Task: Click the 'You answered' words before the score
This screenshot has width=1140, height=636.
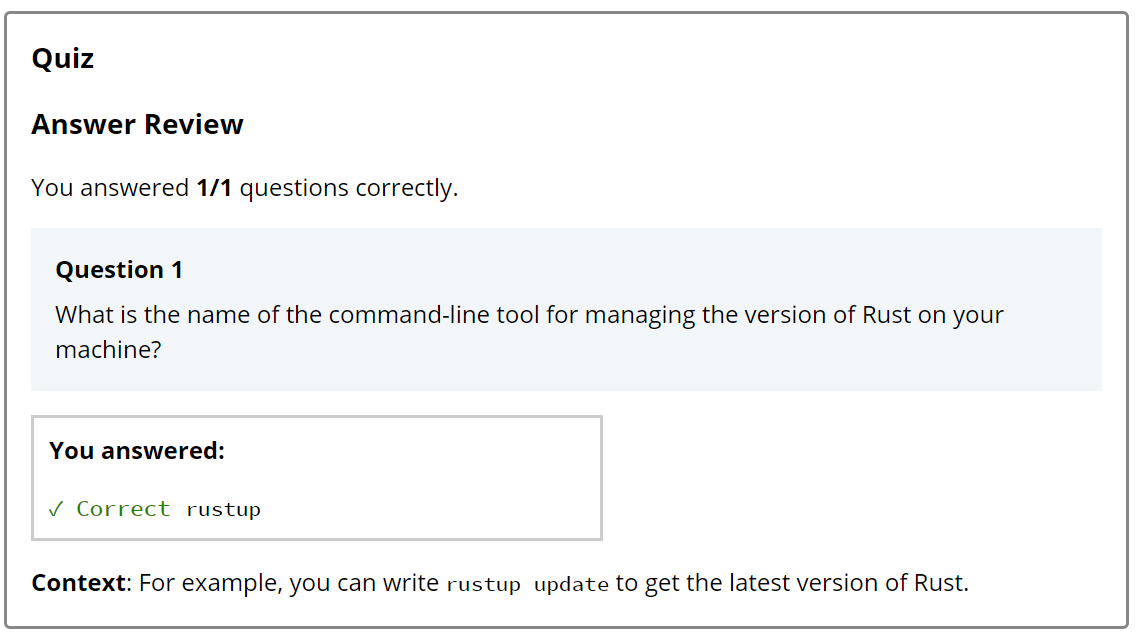Action: (111, 188)
